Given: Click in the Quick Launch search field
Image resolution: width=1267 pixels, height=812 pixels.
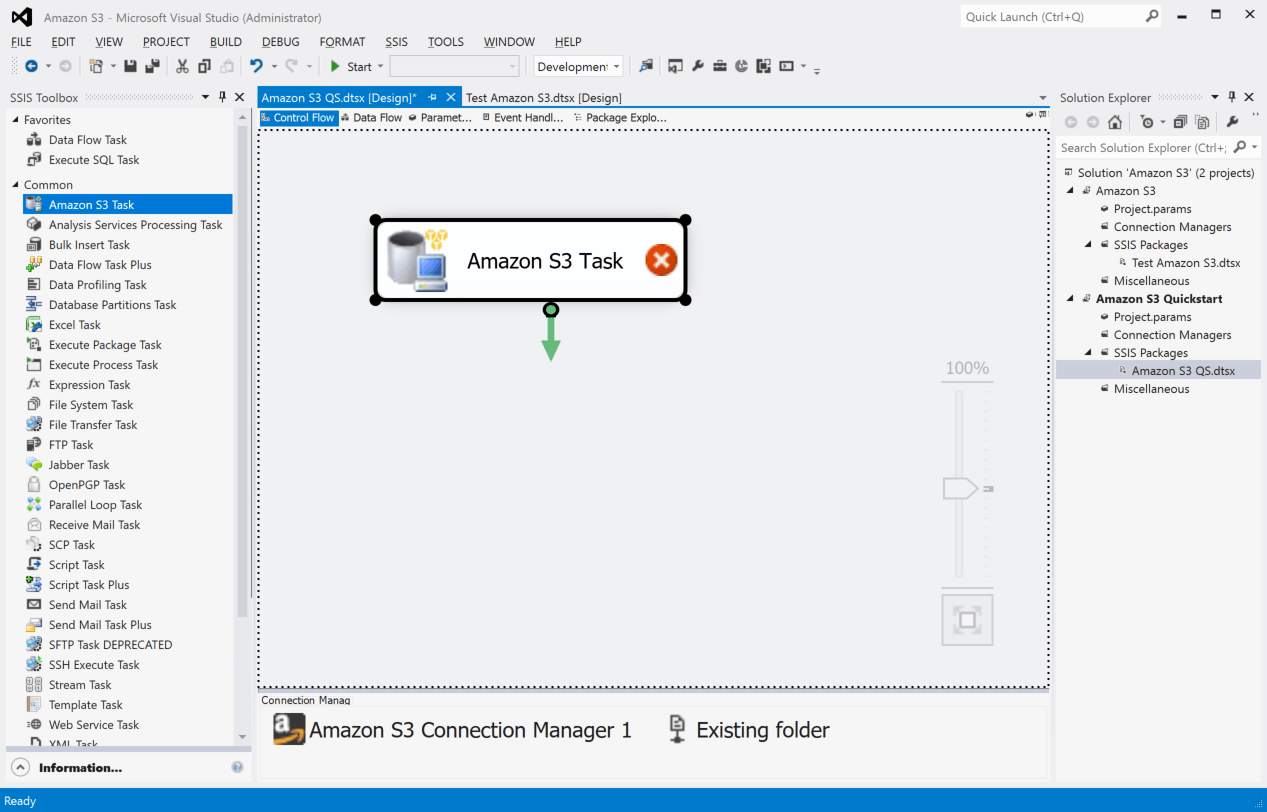Looking at the screenshot, I should 1052,16.
